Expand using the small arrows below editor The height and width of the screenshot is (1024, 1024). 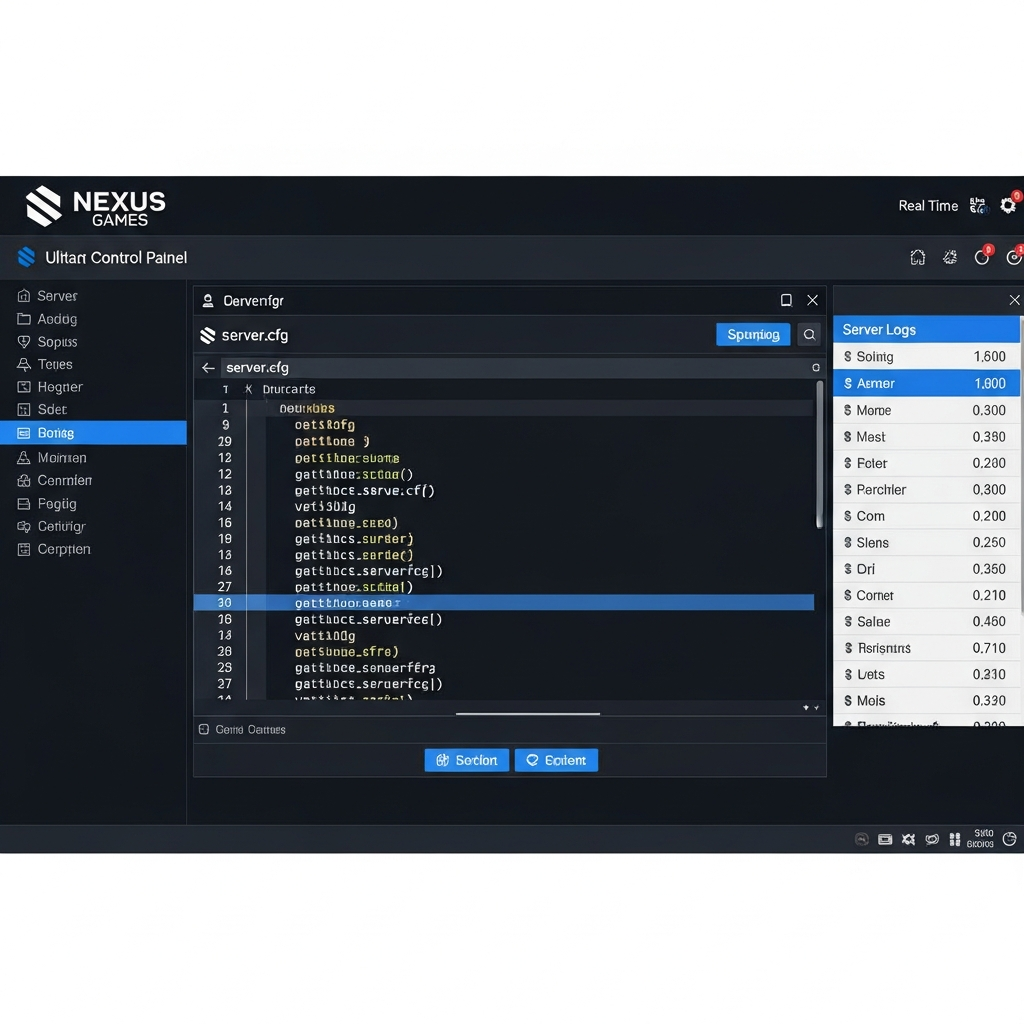(x=810, y=707)
